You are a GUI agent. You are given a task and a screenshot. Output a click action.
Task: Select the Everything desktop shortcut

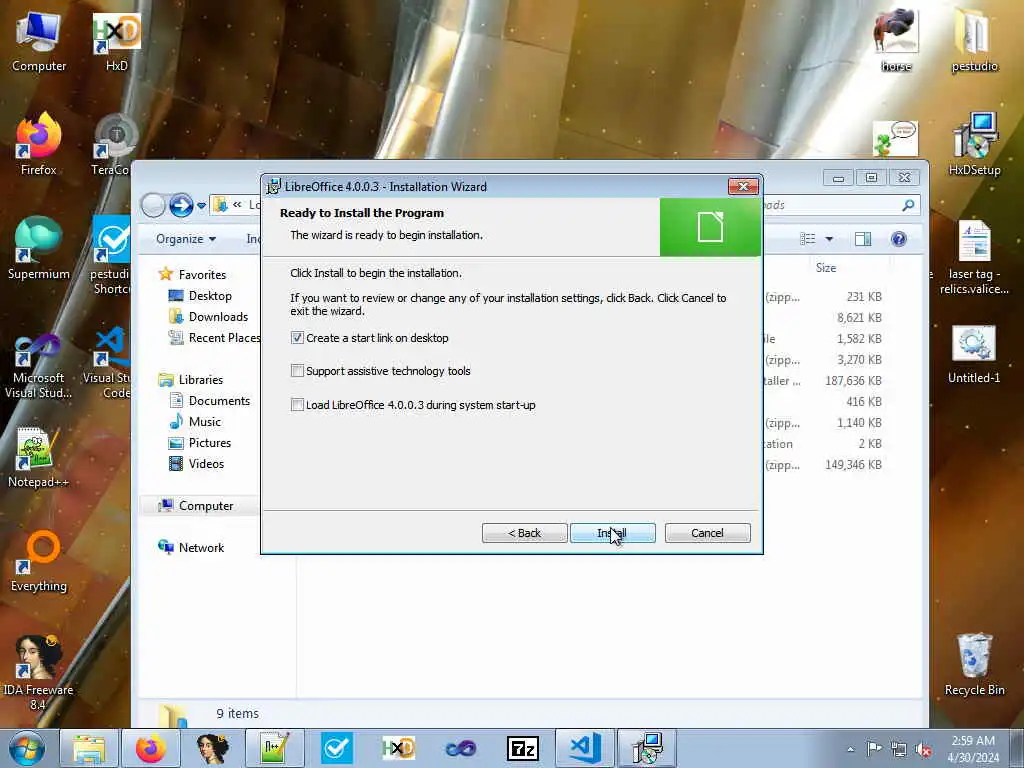(x=39, y=561)
